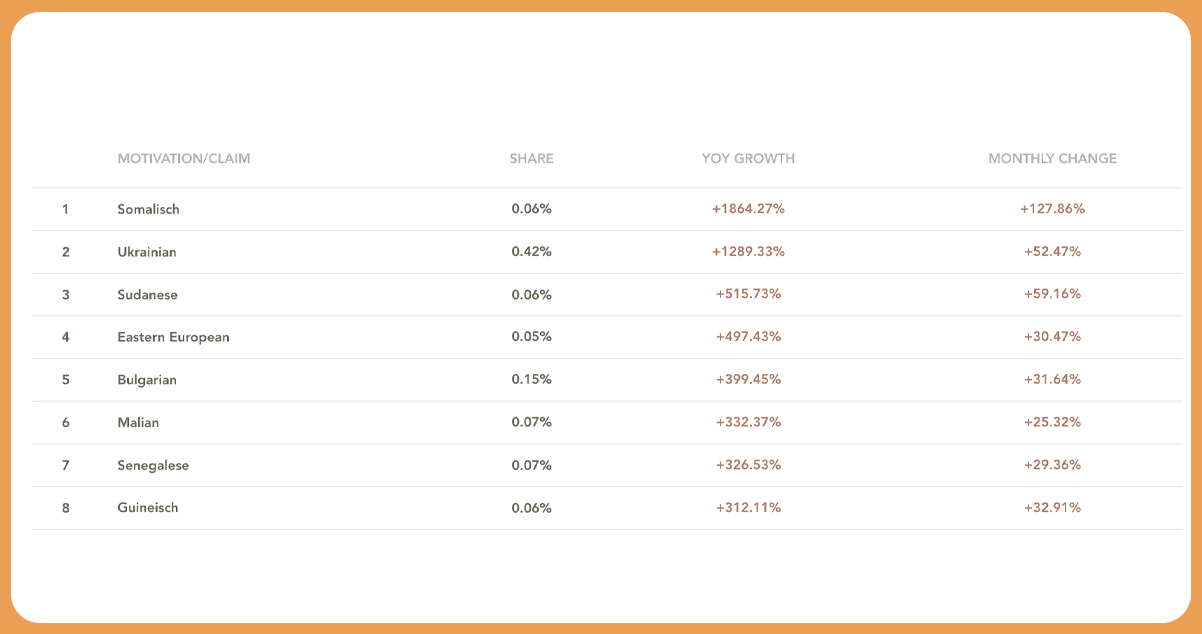Select the +127.86% monthly change value
The height and width of the screenshot is (634, 1202).
coord(1052,209)
